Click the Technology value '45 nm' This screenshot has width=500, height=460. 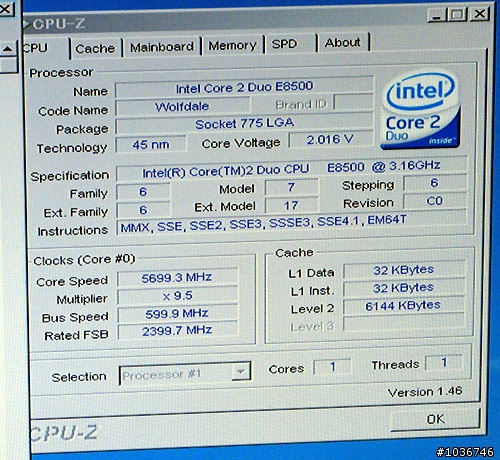(x=151, y=145)
